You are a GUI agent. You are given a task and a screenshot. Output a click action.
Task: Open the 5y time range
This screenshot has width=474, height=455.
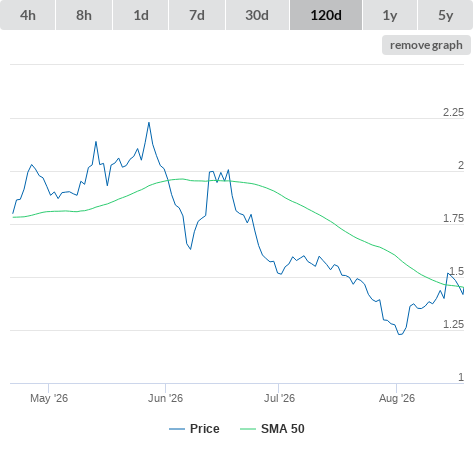tap(446, 15)
